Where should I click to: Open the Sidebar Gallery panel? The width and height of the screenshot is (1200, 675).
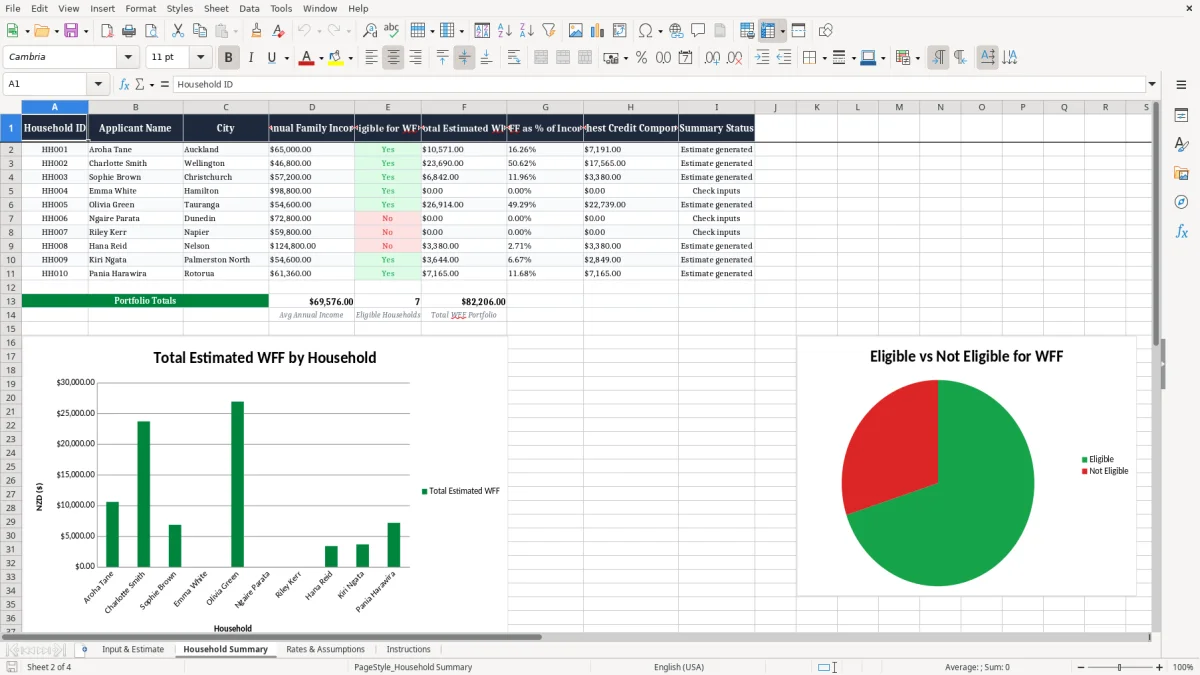click(x=1181, y=174)
